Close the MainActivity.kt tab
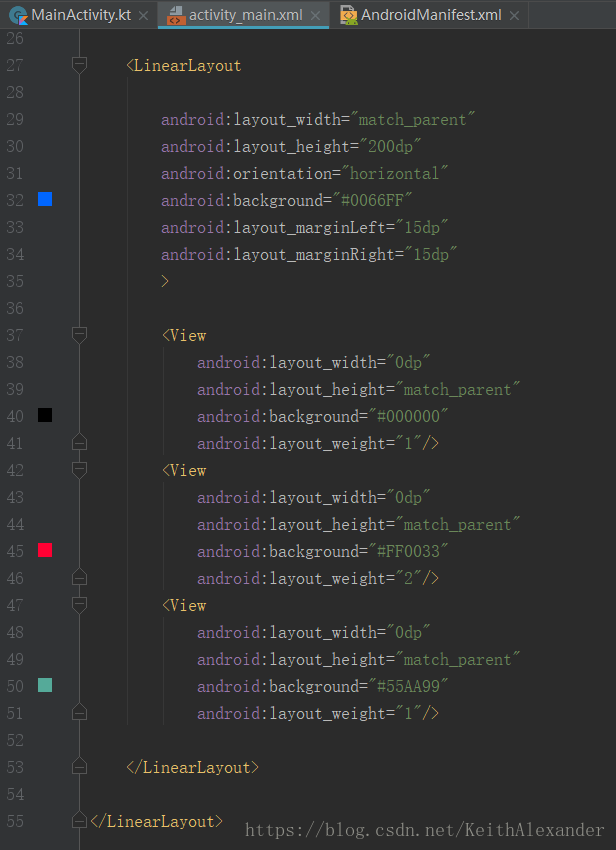 point(143,16)
